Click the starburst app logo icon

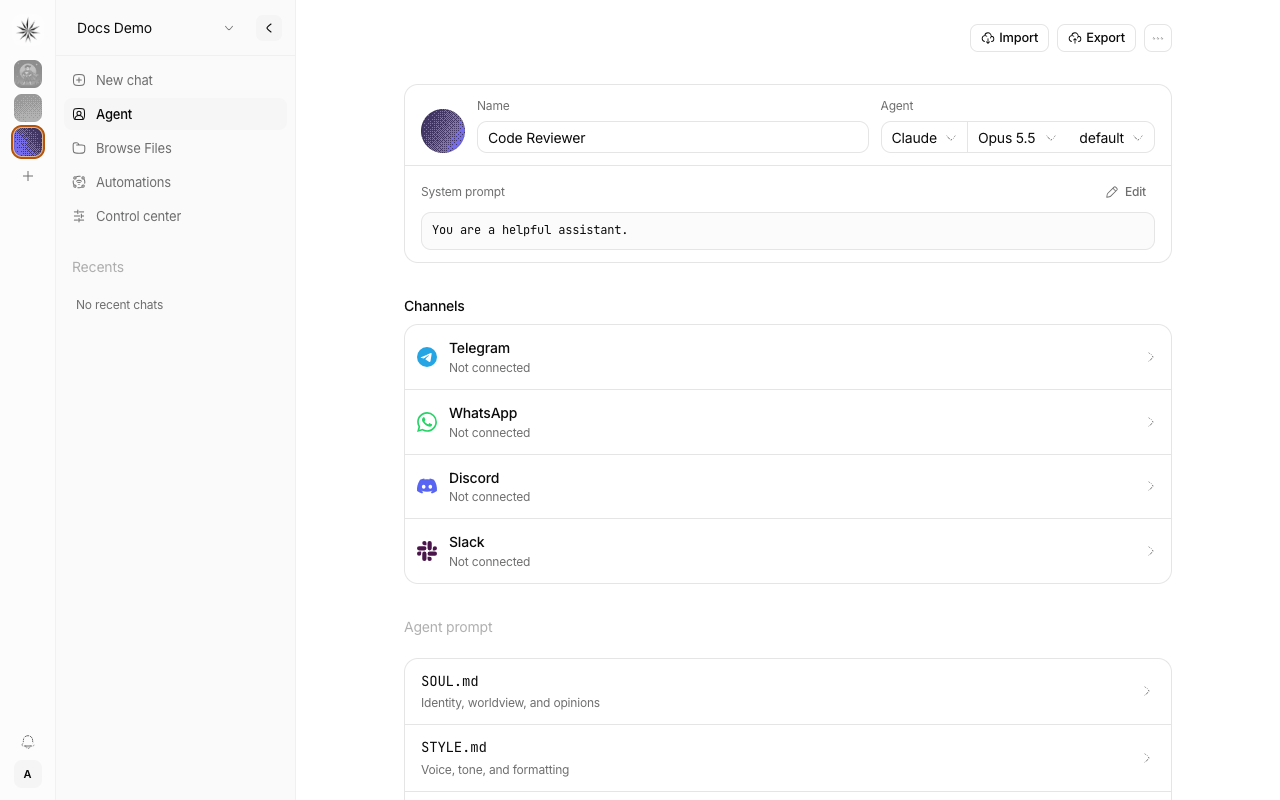tap(28, 30)
